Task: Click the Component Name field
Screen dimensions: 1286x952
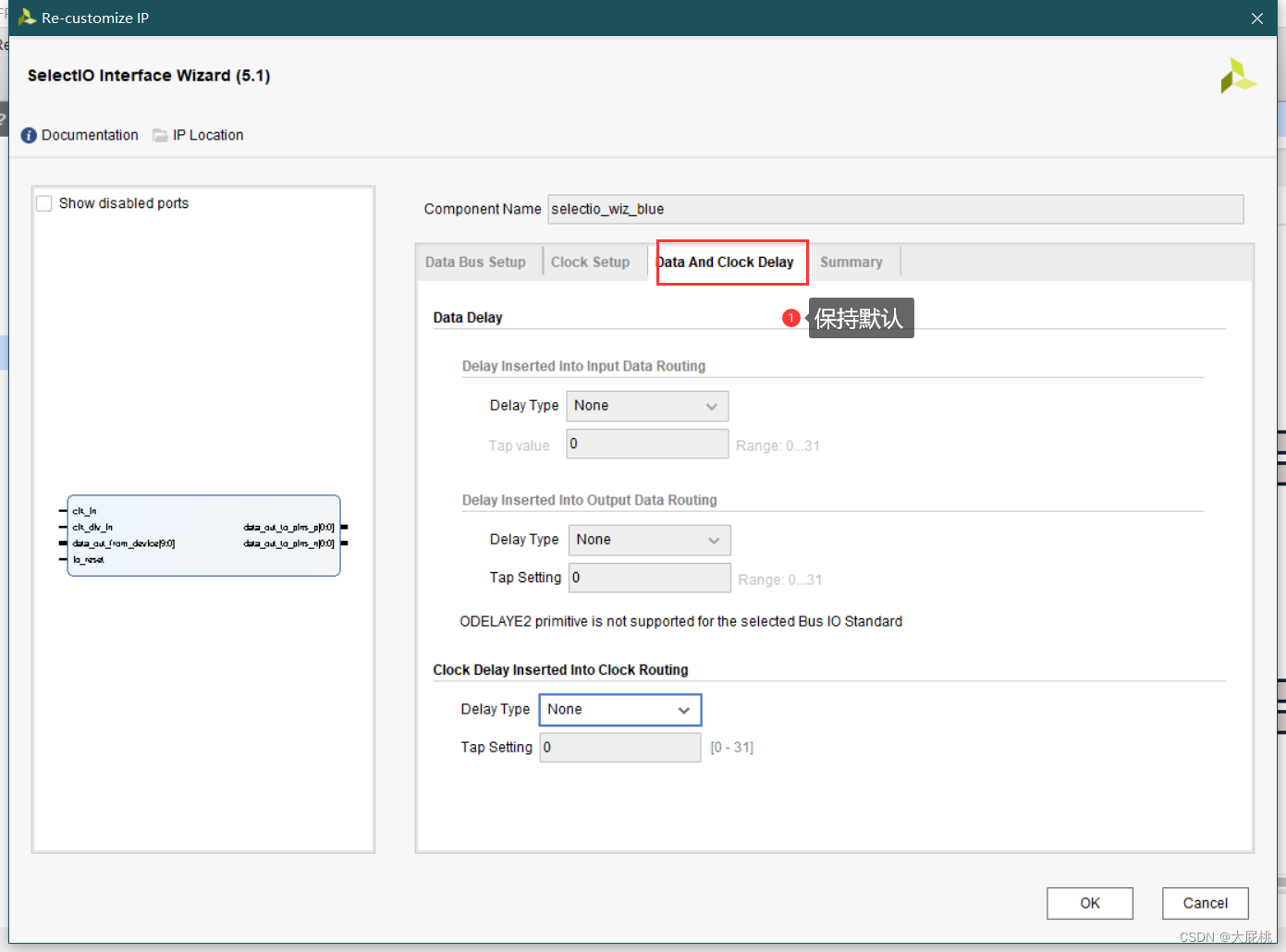Action: click(x=896, y=209)
